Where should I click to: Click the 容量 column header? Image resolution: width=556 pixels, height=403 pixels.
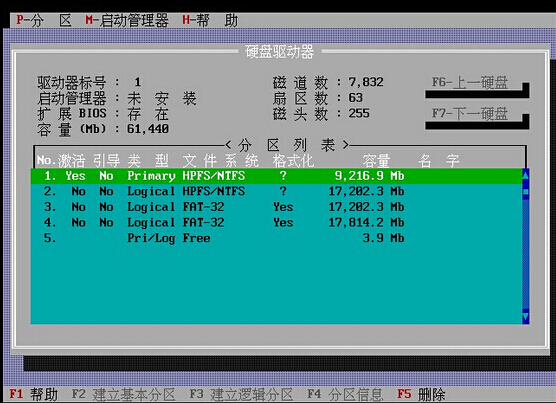point(376,161)
